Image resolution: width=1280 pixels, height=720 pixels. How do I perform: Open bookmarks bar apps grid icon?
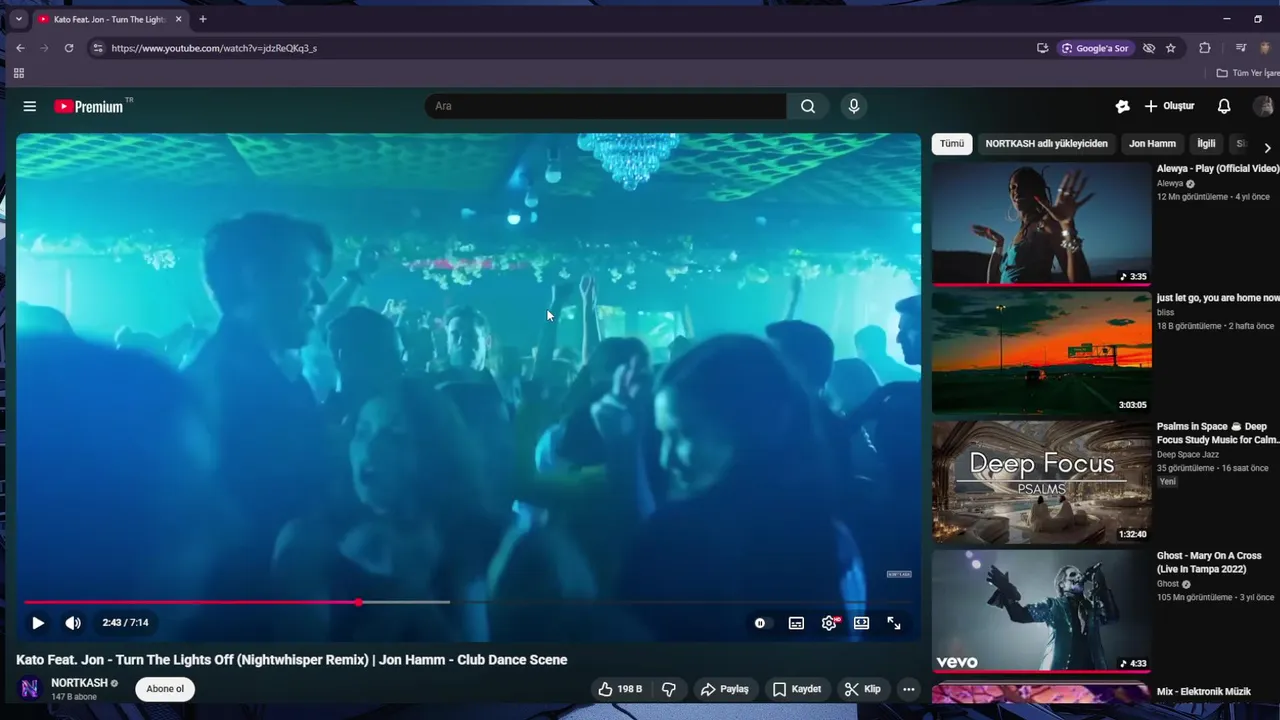(x=19, y=73)
